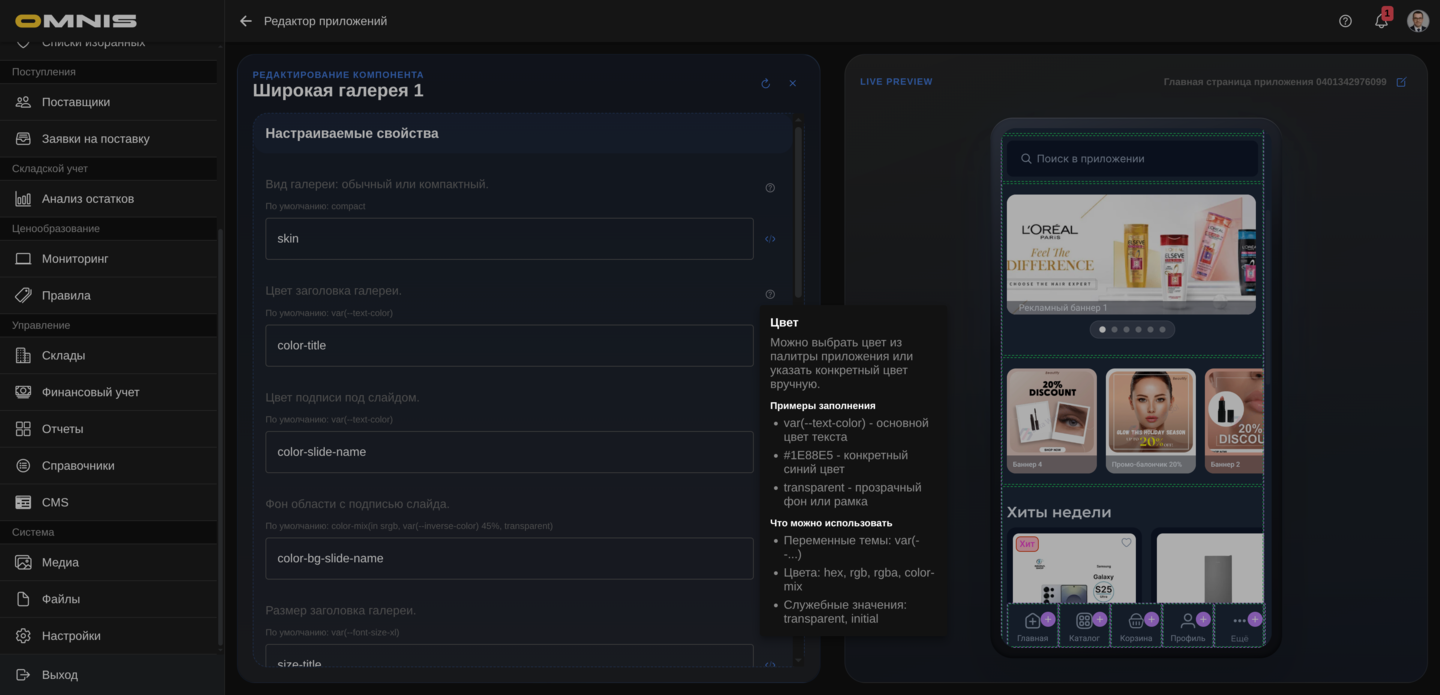Click the user avatar in header
Image resolution: width=1440 pixels, height=695 pixels.
click(1417, 21)
